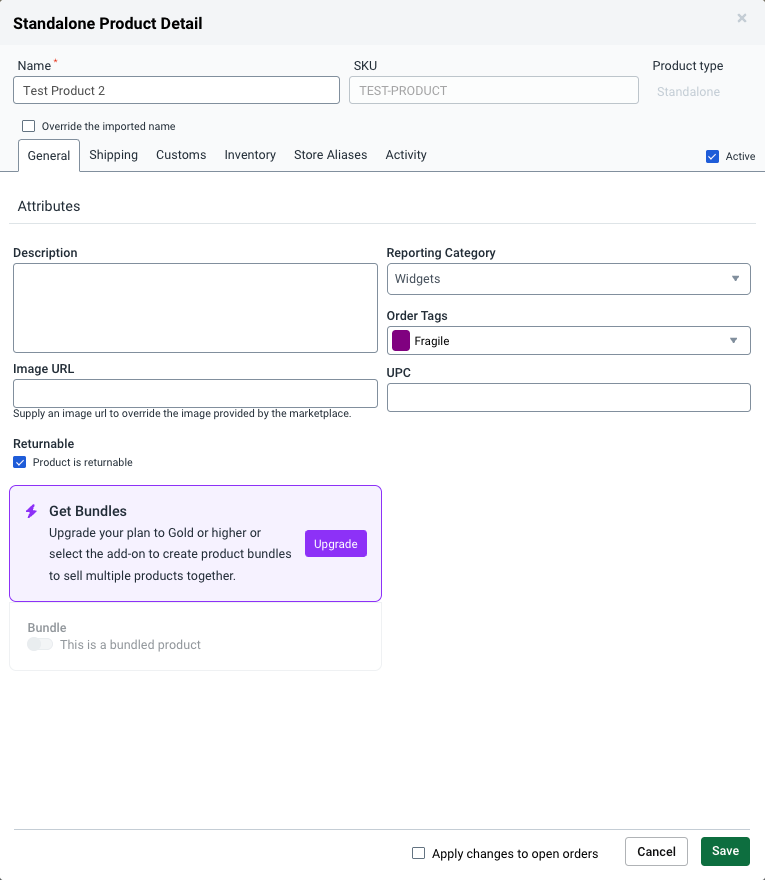This screenshot has width=765, height=880.
Task: View the Inventory tab
Action: [x=249, y=155]
